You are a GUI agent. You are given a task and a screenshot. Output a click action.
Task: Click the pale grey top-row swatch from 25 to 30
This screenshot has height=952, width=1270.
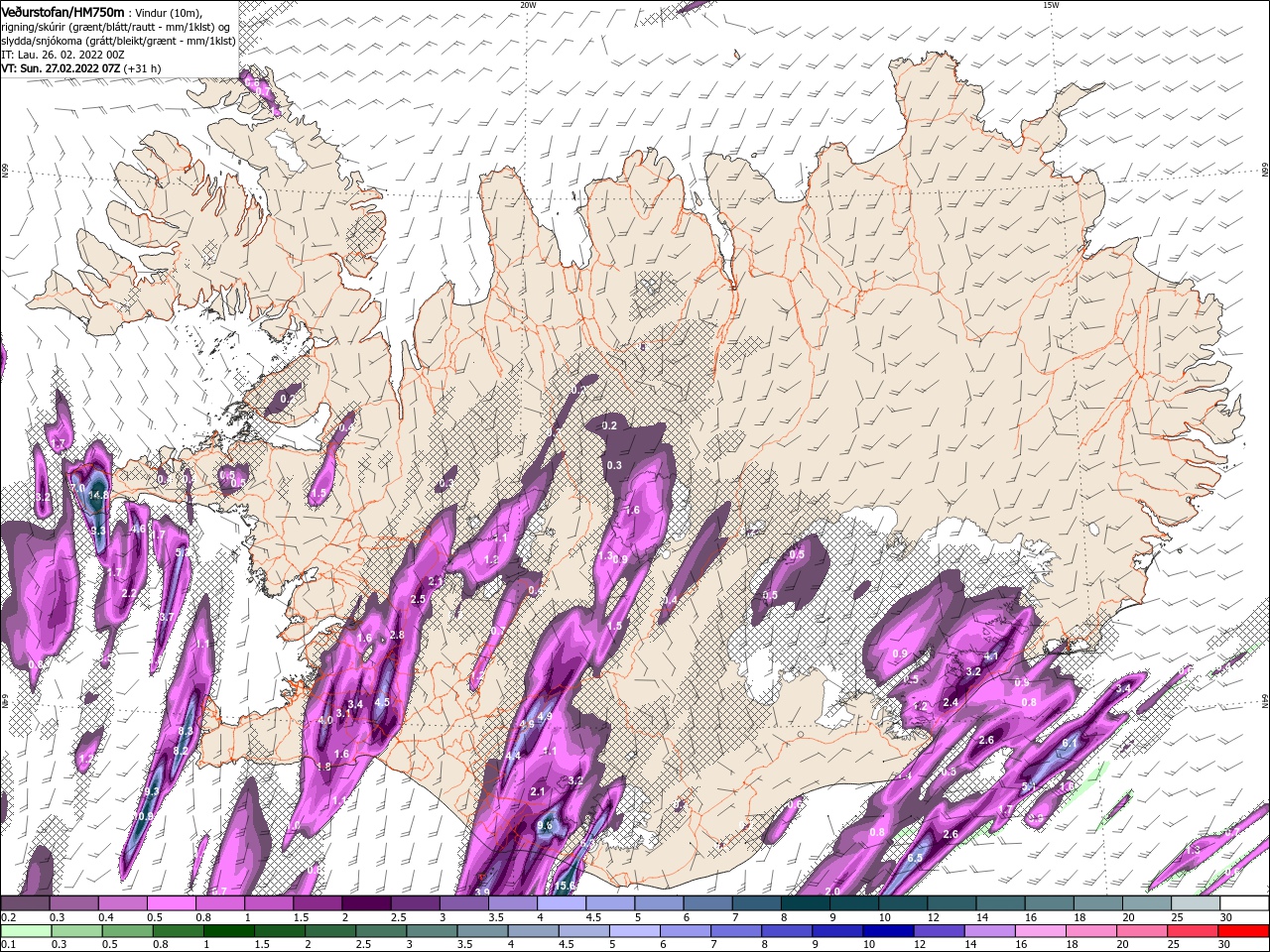point(1195,903)
